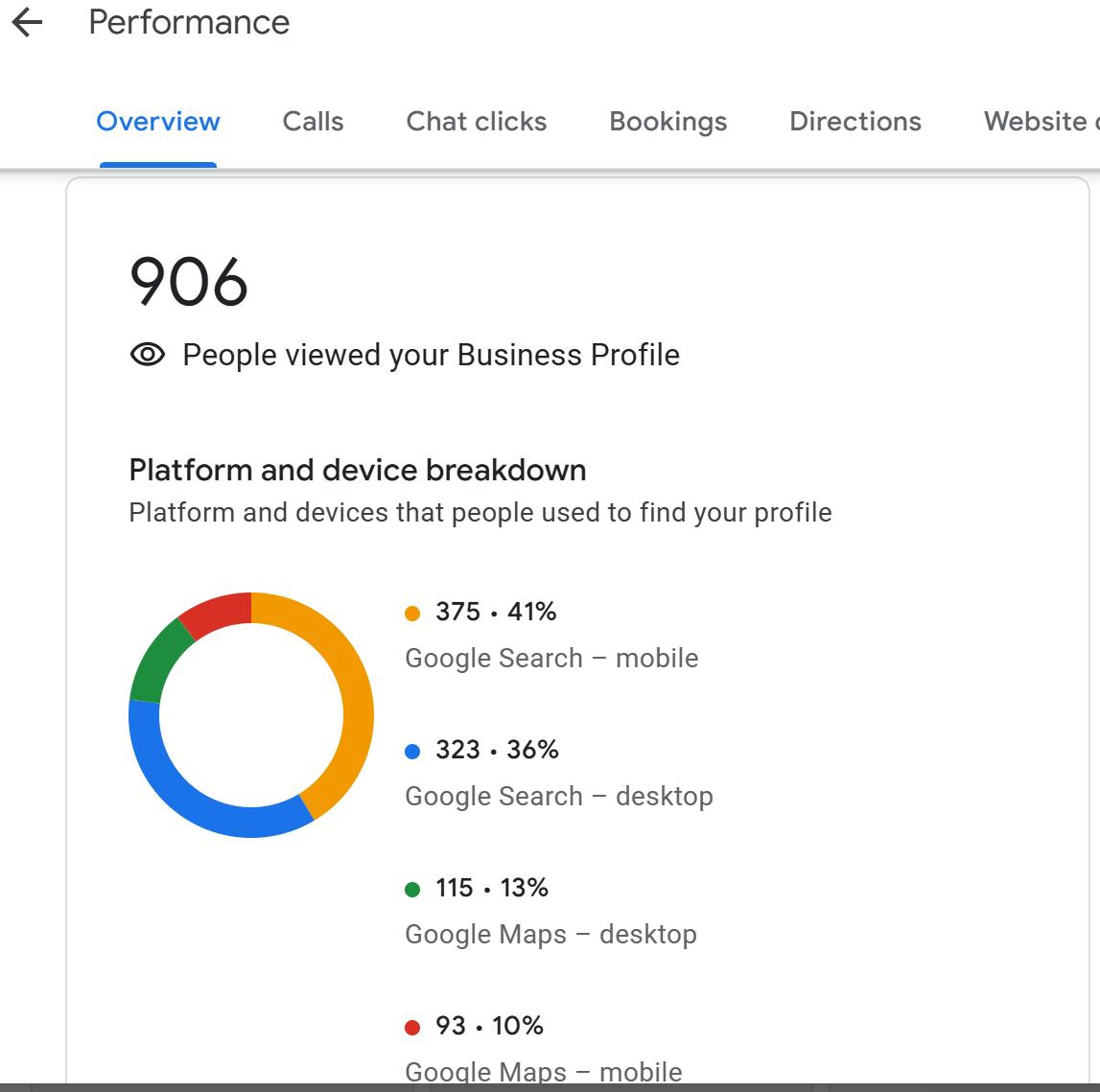This screenshot has height=1092, width=1100.
Task: Select the Chat clicks tab
Action: tap(477, 122)
